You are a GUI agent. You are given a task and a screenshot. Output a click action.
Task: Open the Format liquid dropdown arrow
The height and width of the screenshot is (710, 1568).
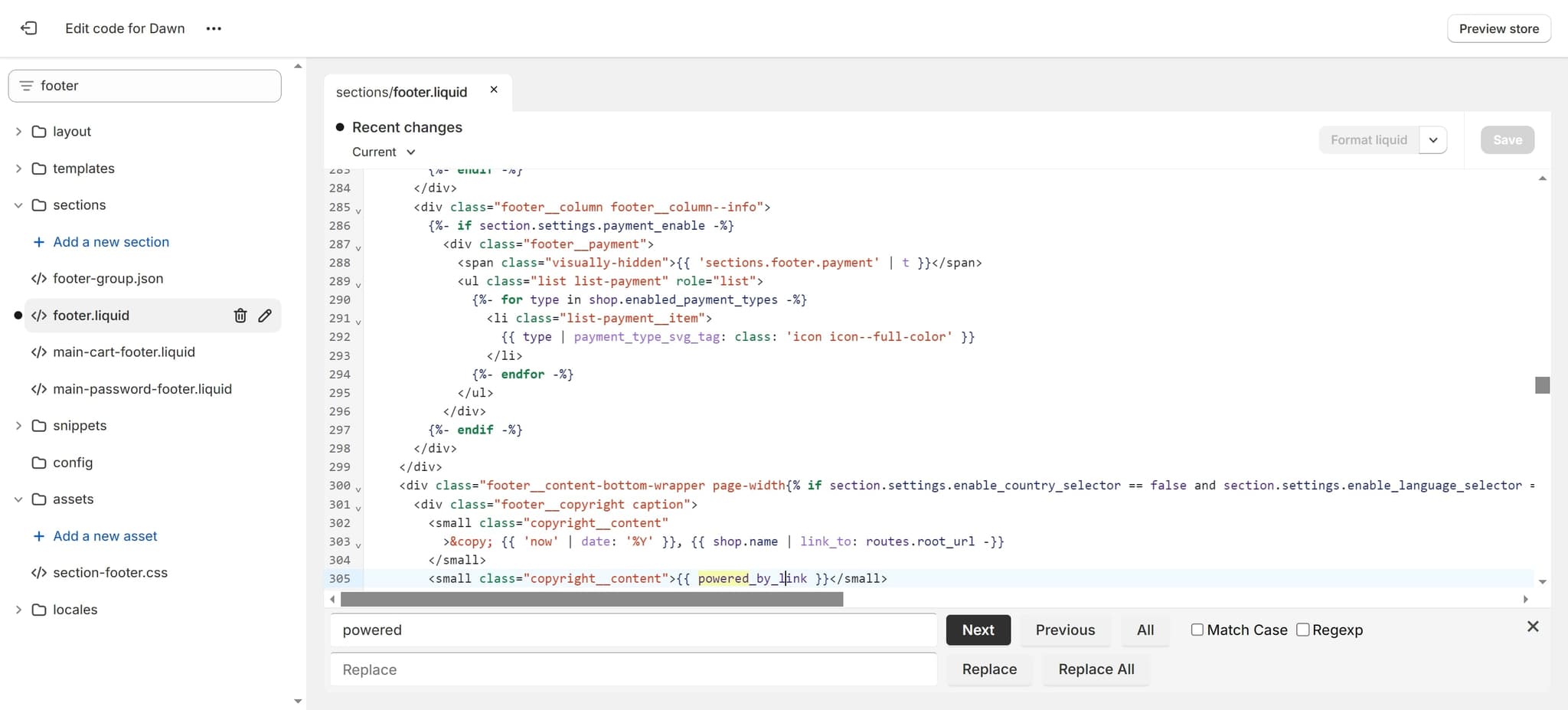point(1433,139)
